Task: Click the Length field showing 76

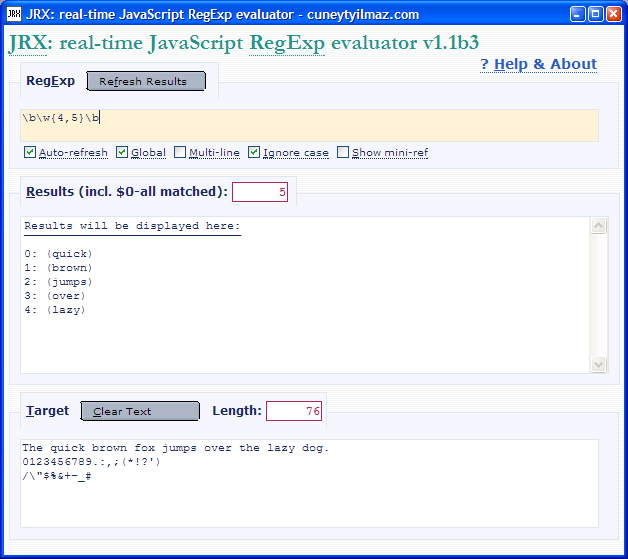Action: tap(293, 411)
